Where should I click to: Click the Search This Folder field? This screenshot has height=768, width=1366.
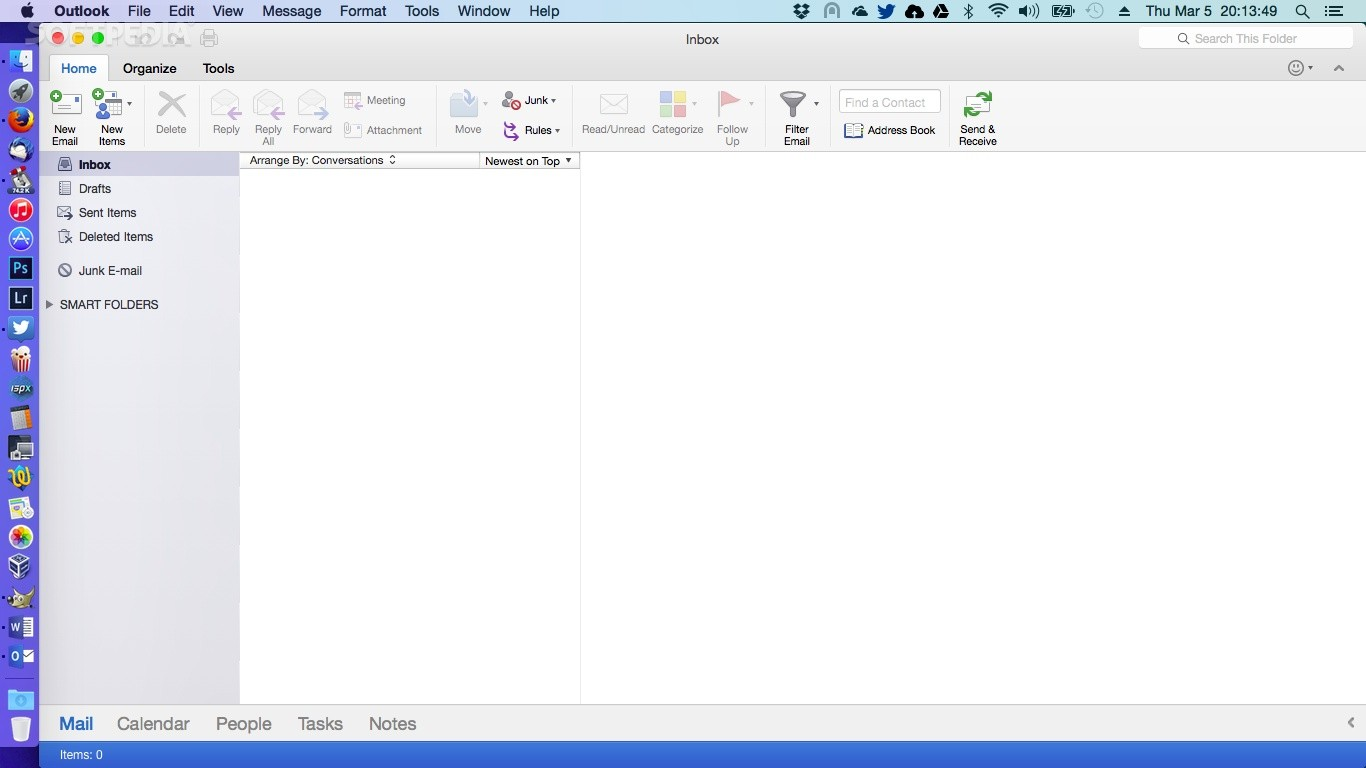pyautogui.click(x=1246, y=38)
